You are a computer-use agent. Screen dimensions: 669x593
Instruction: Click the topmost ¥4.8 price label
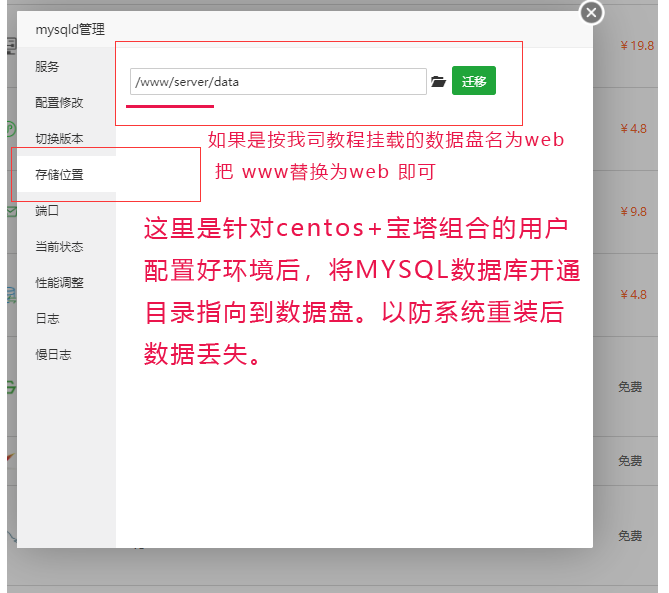pyautogui.click(x=633, y=129)
